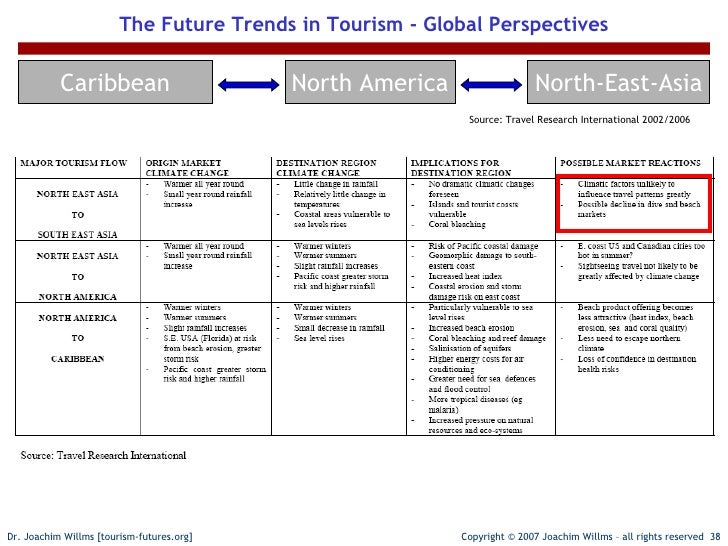Click slide number 38
Viewport: 728px width, 546px height.
(x=715, y=537)
